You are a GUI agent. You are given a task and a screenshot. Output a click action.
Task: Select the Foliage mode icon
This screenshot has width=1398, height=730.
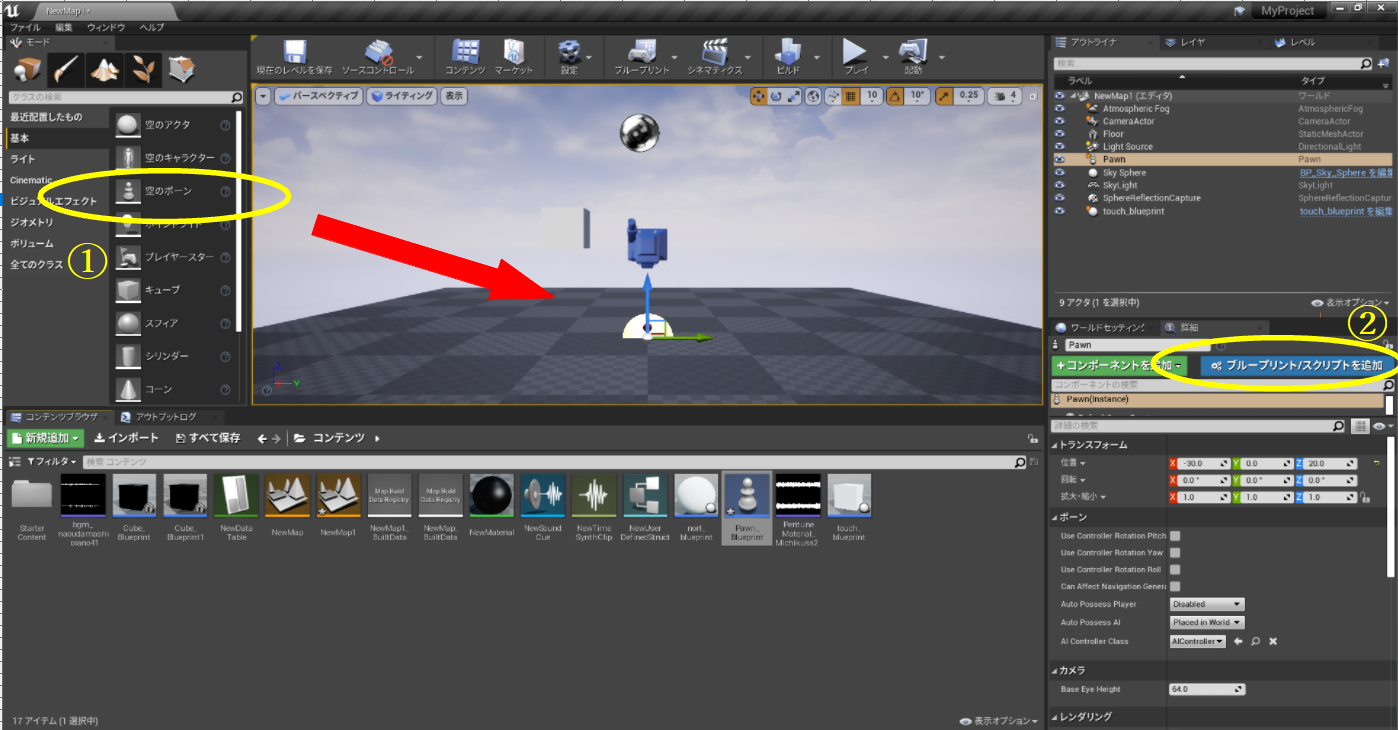click(x=142, y=70)
